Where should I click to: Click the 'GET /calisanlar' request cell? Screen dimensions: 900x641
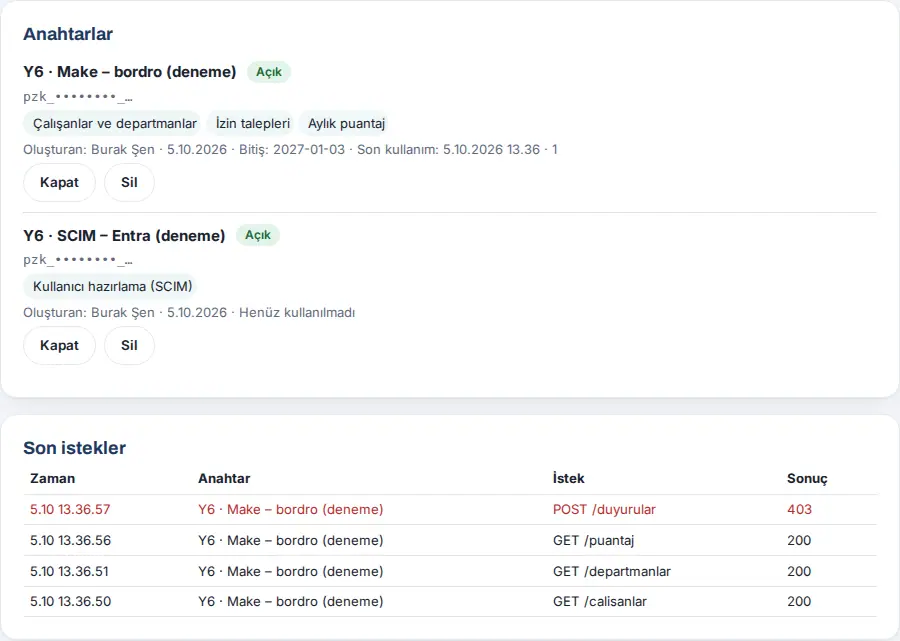[x=600, y=601]
